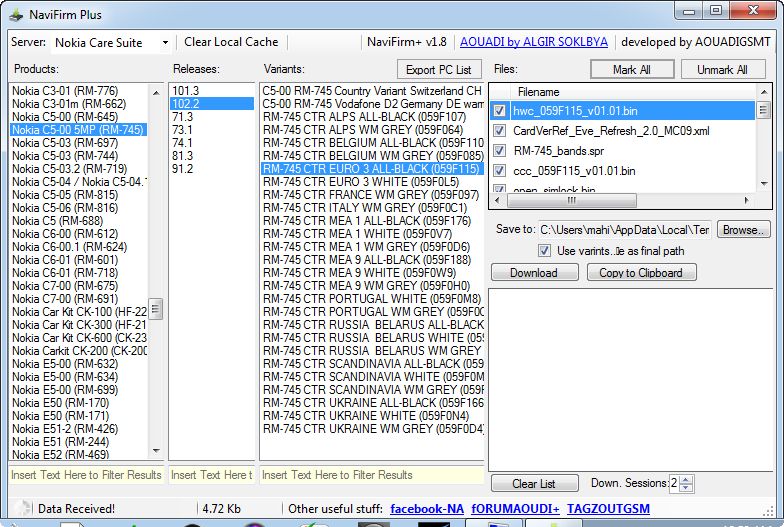Select product Nokia C7-00 (RM-675)
The width and height of the screenshot is (784, 527).
78,286
